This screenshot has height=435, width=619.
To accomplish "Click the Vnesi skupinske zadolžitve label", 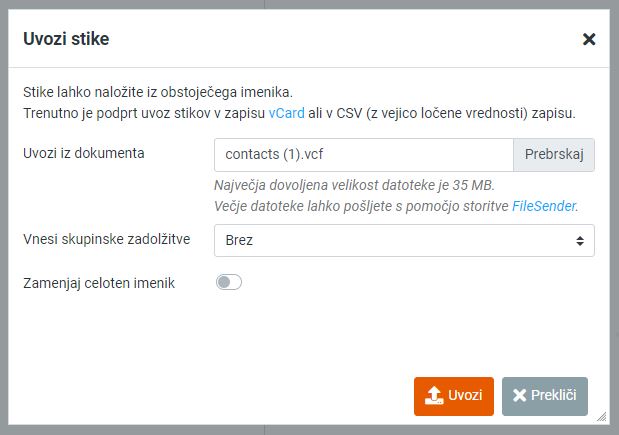I will point(107,239).
